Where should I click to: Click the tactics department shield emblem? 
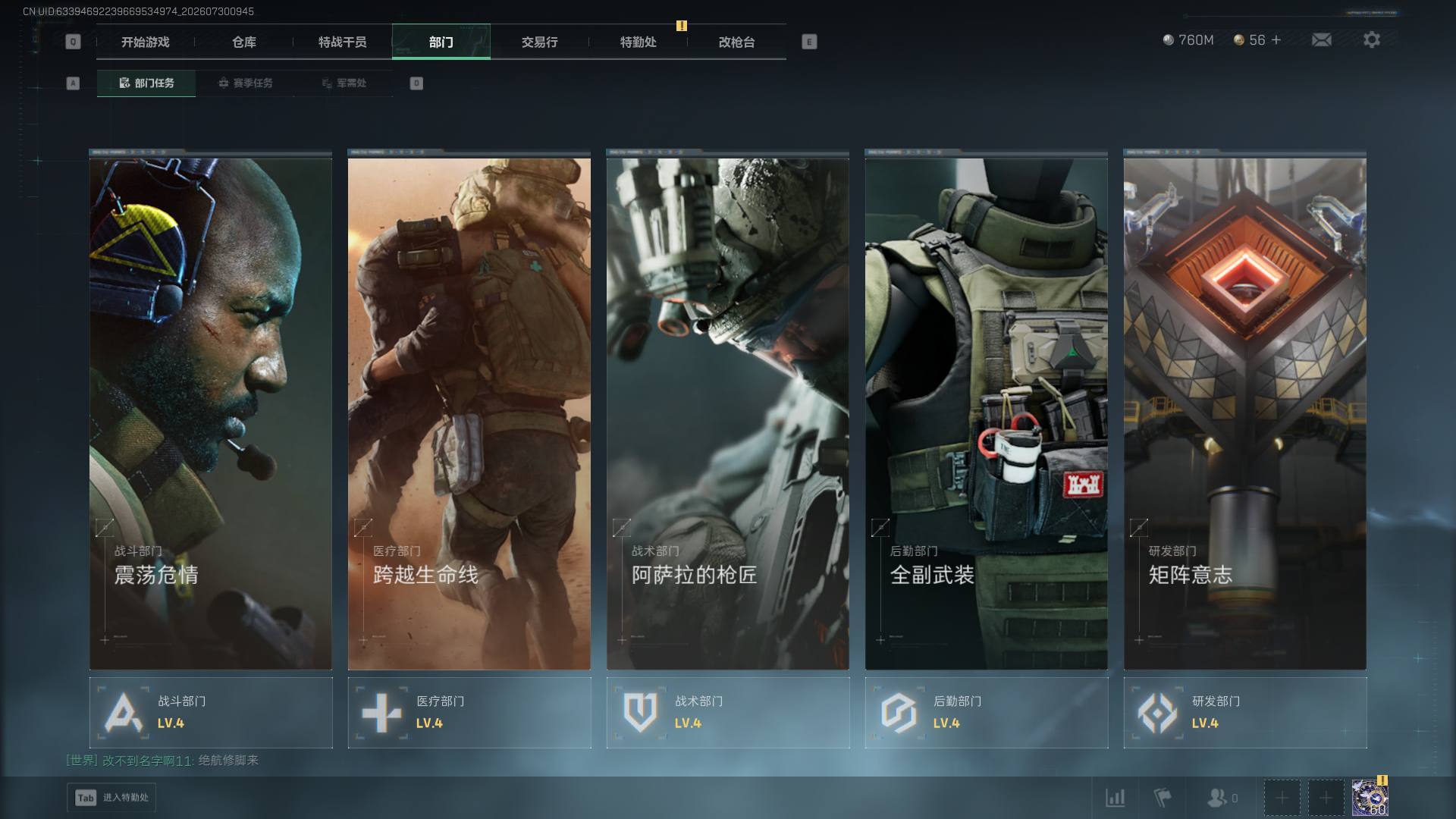(640, 713)
